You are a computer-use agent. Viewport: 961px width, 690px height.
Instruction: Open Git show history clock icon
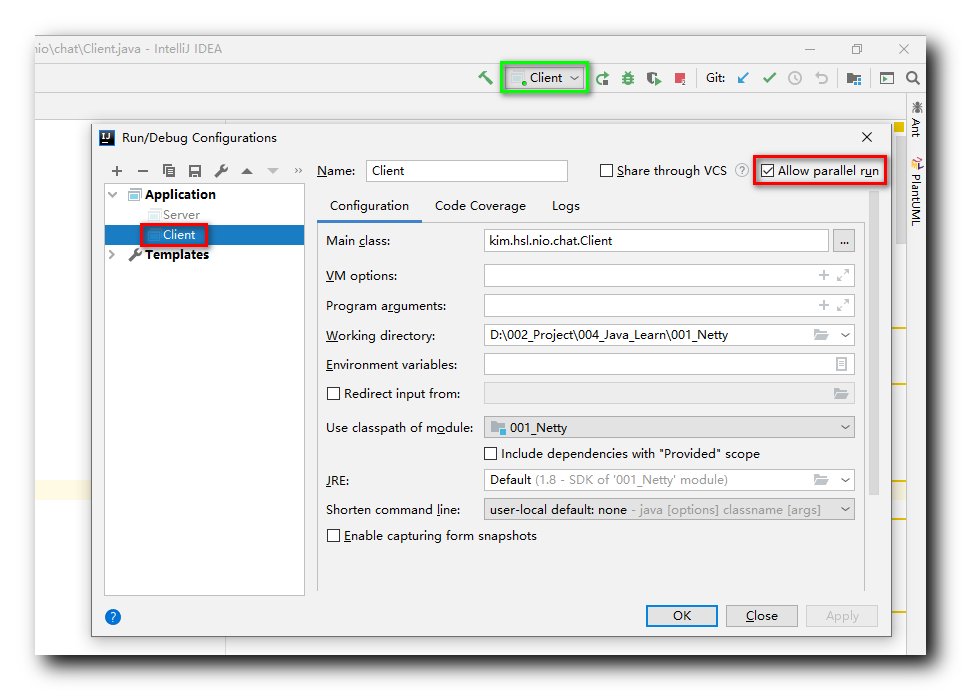coord(795,78)
